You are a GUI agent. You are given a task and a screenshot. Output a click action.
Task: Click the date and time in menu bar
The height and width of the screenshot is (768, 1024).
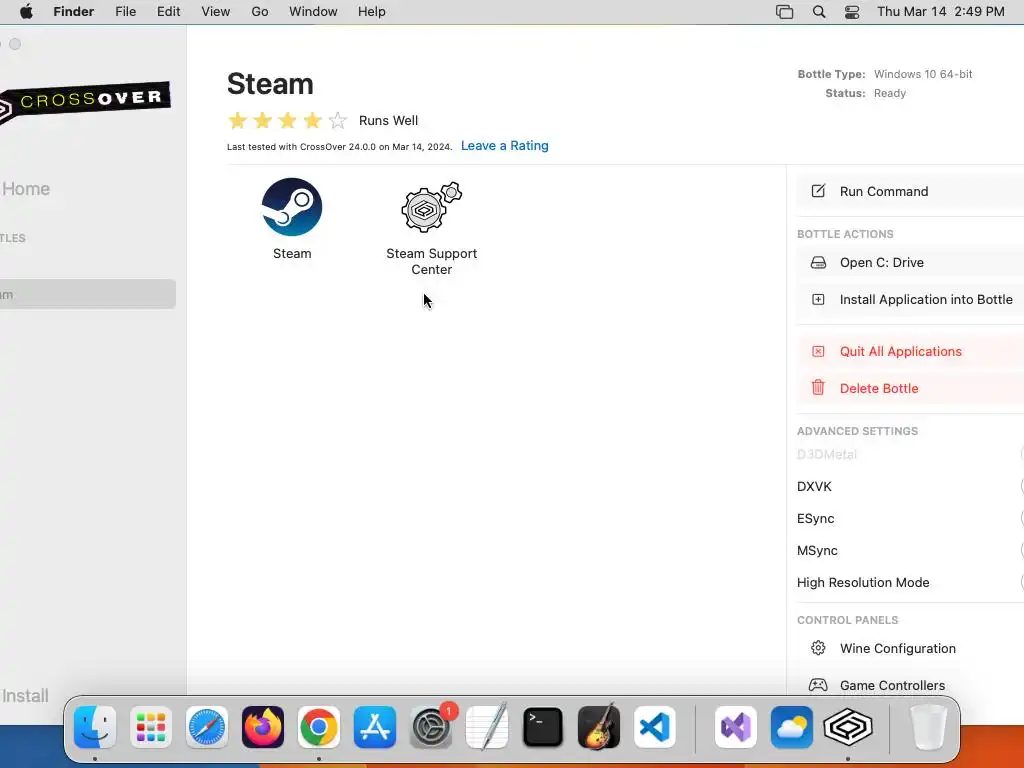point(940,12)
